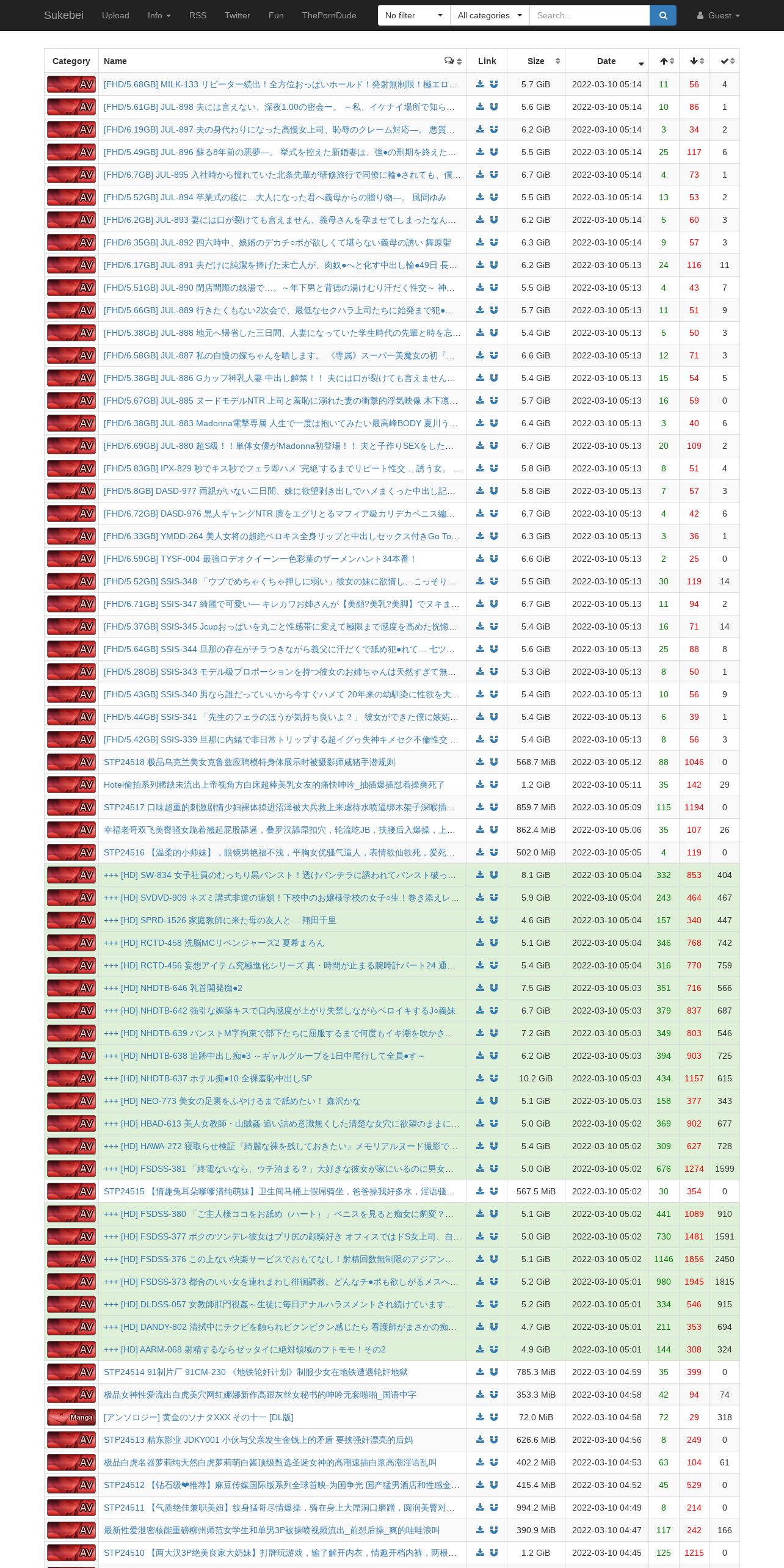Open the FSDSS-376 torrent title link

click(x=278, y=1259)
